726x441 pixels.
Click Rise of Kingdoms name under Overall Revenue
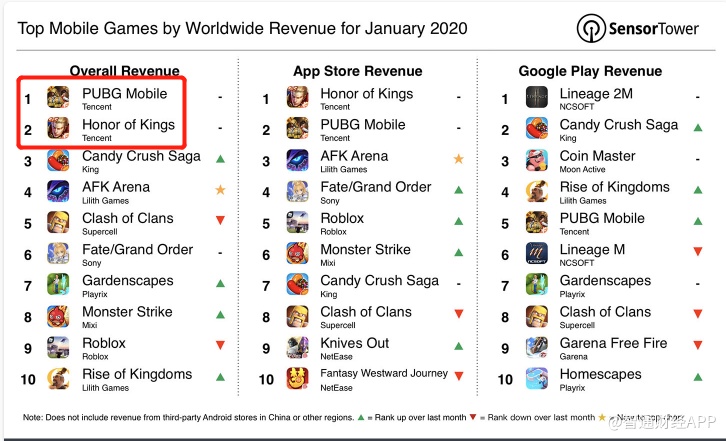(x=137, y=374)
